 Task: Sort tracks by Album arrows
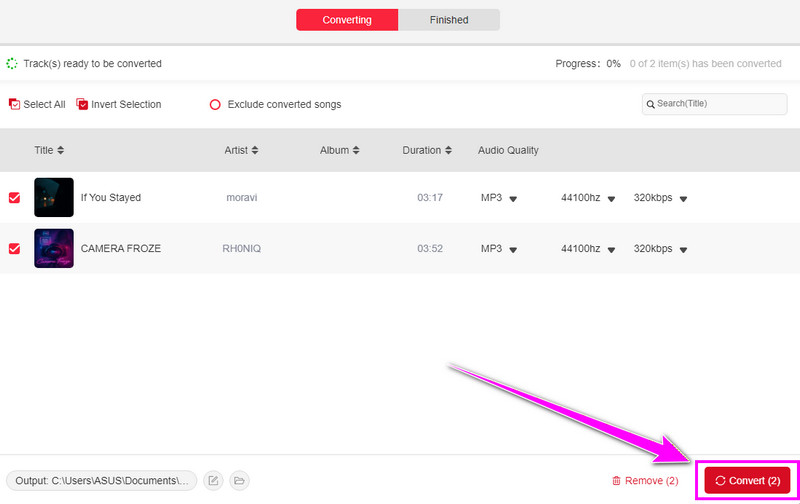(357, 151)
